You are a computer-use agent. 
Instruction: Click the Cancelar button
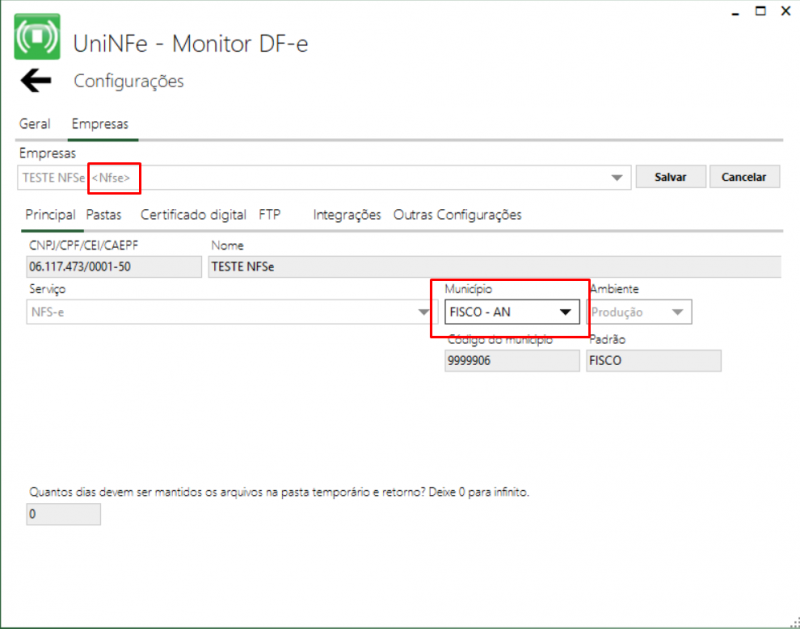pyautogui.click(x=743, y=177)
